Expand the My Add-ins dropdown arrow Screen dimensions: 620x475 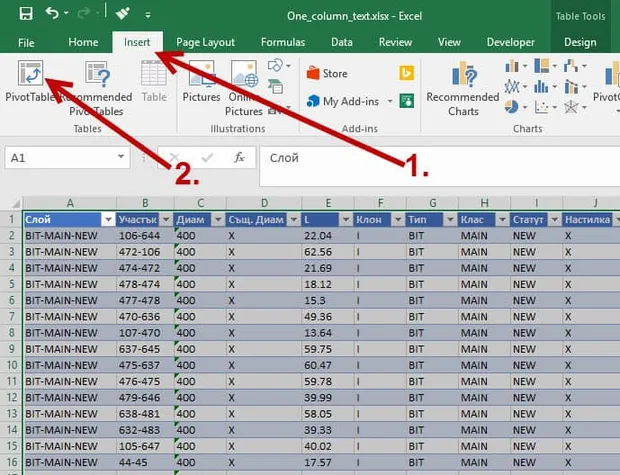pyautogui.click(x=390, y=102)
